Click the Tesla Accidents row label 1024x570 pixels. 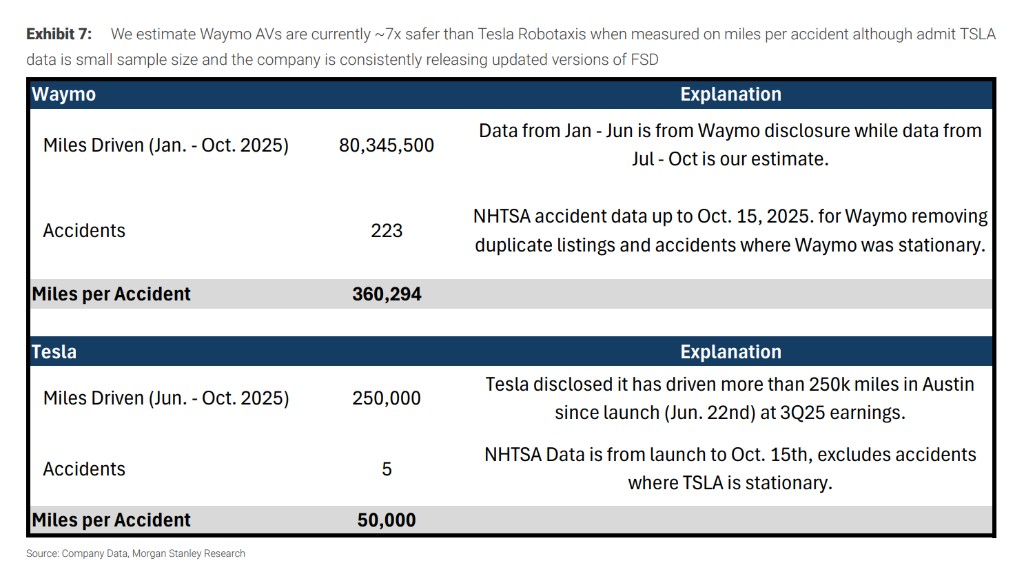pyautogui.click(x=84, y=469)
